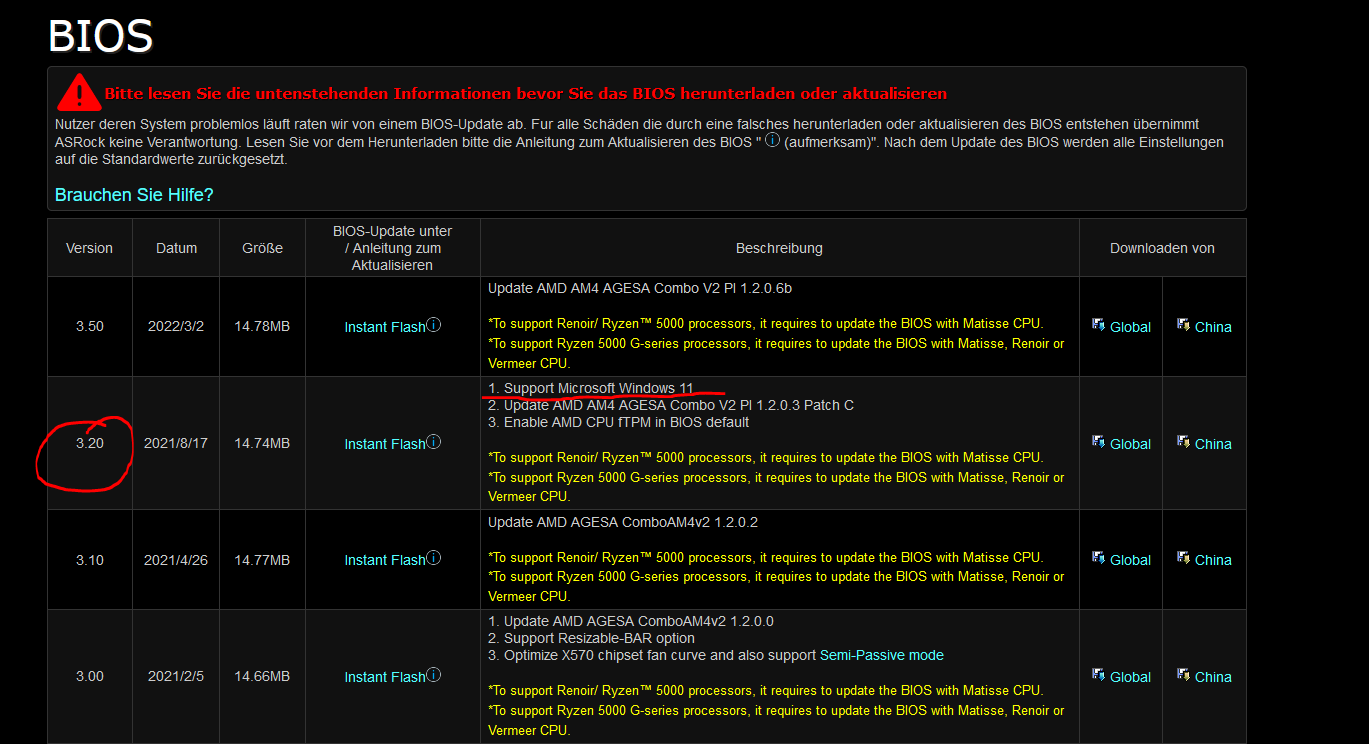Click the 'BIOS-Update unter / Anleitung' column header
Screen dimensions: 1369x744
[x=392, y=248]
